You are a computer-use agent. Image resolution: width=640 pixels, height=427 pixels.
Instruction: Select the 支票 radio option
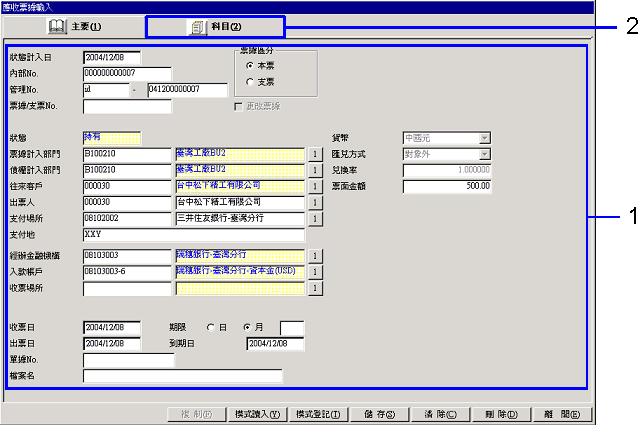pyautogui.click(x=247, y=81)
